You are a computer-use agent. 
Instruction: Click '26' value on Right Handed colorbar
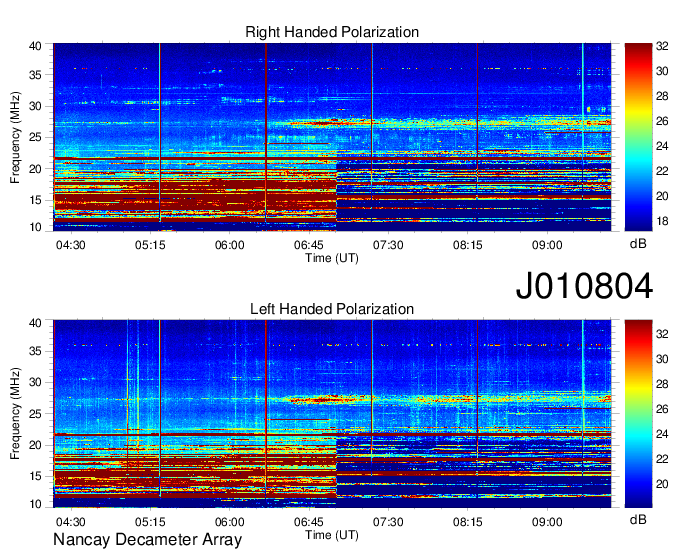click(662, 121)
